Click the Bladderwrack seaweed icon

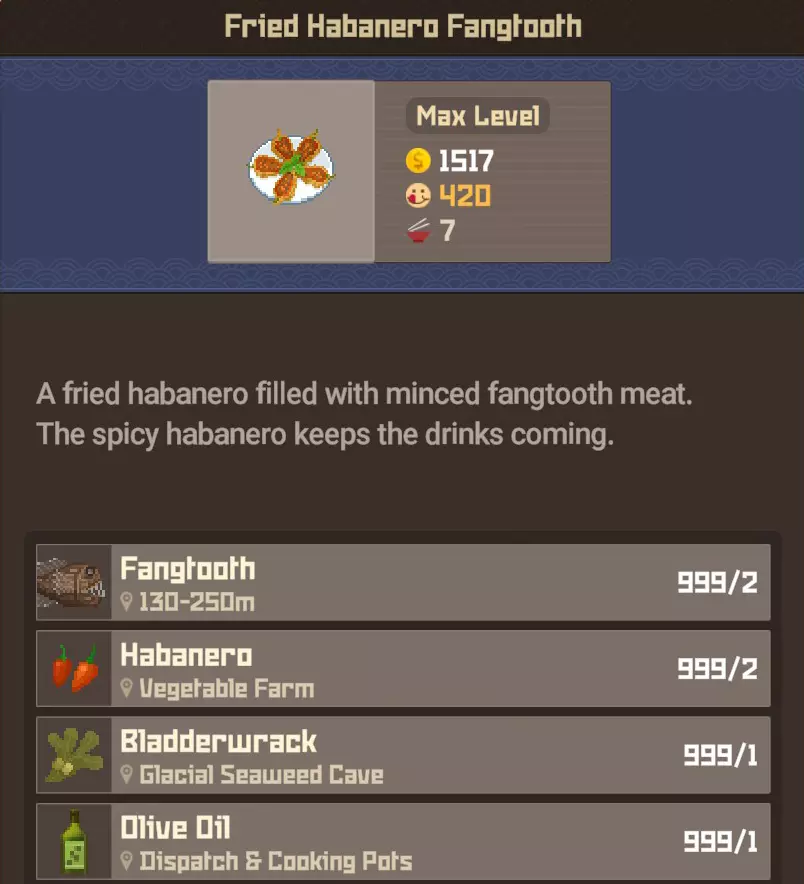pos(74,755)
